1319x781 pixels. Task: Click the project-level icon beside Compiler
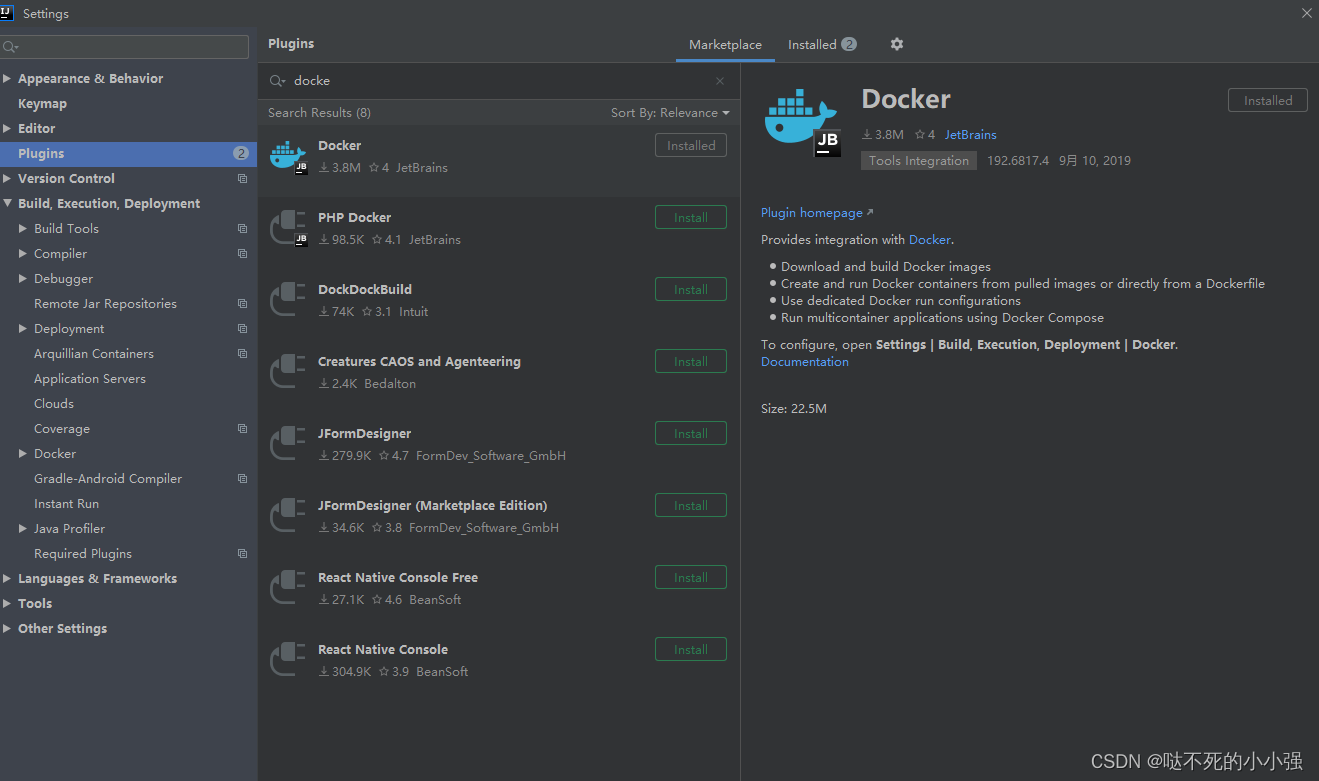242,254
